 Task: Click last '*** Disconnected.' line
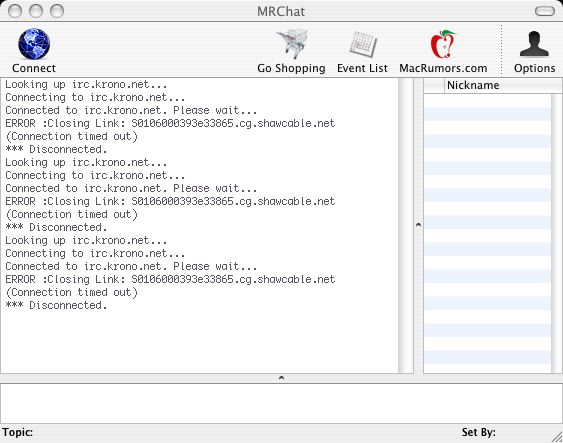tap(56, 306)
